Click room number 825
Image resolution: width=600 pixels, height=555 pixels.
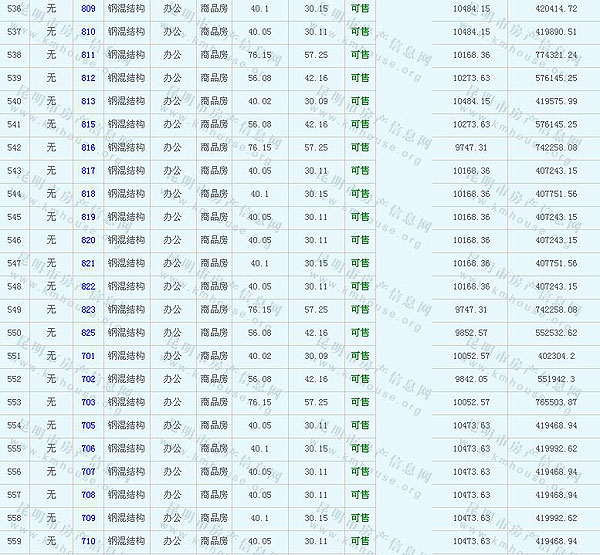tap(88, 333)
